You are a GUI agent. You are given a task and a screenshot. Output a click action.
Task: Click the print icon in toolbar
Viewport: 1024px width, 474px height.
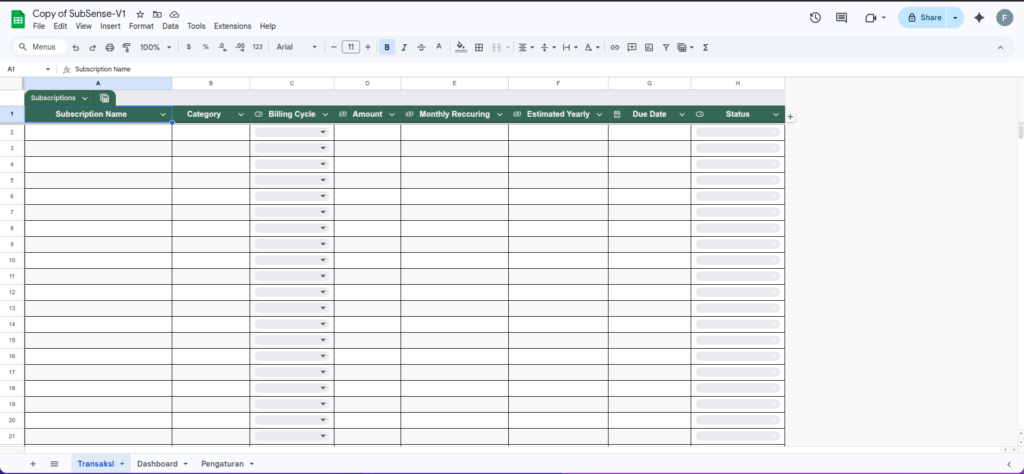tap(110, 47)
